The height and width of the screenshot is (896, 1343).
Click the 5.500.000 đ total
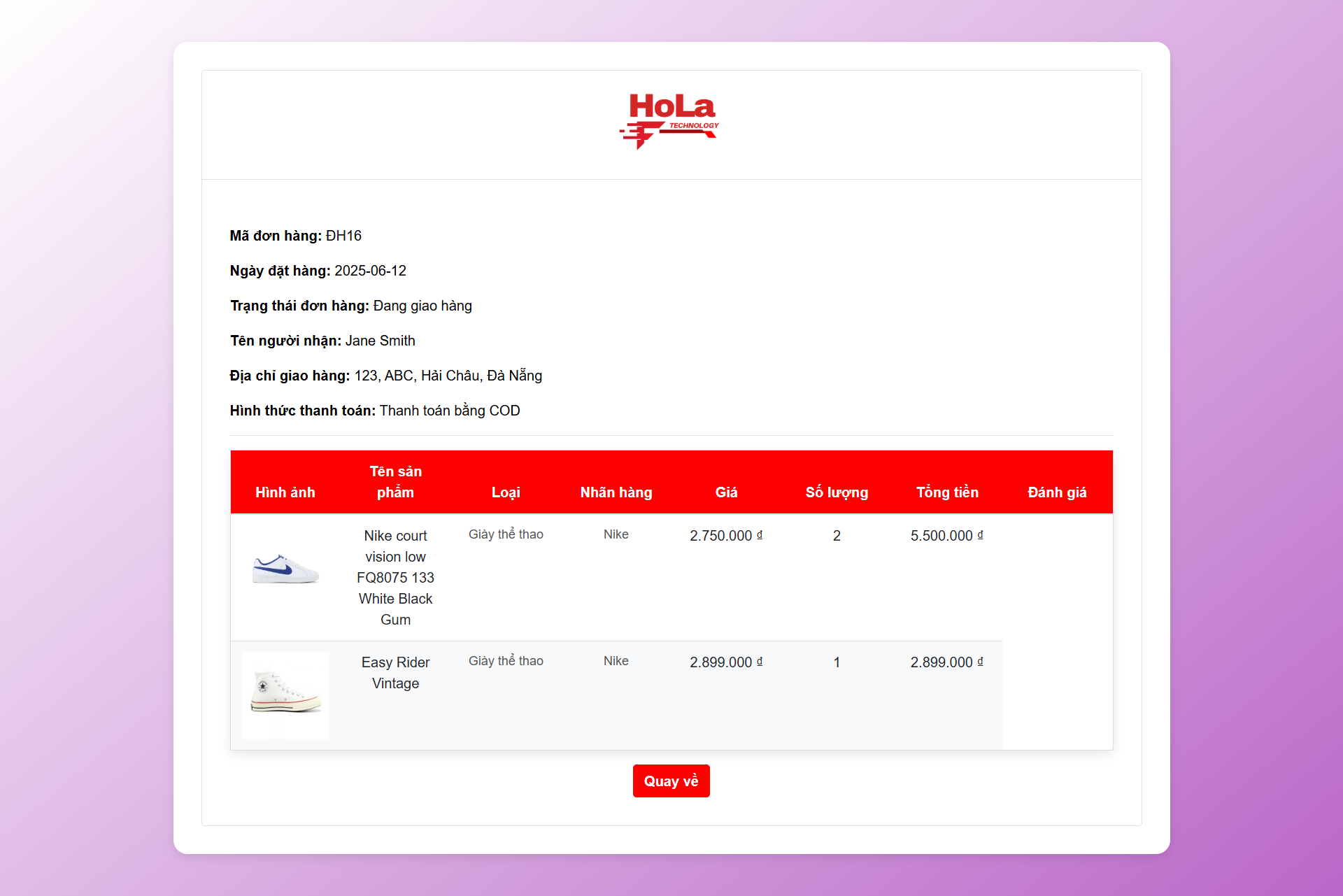pos(947,536)
